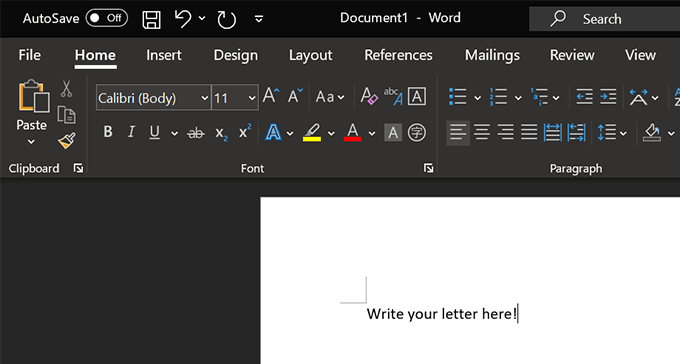Undo the last action

[x=183, y=19]
